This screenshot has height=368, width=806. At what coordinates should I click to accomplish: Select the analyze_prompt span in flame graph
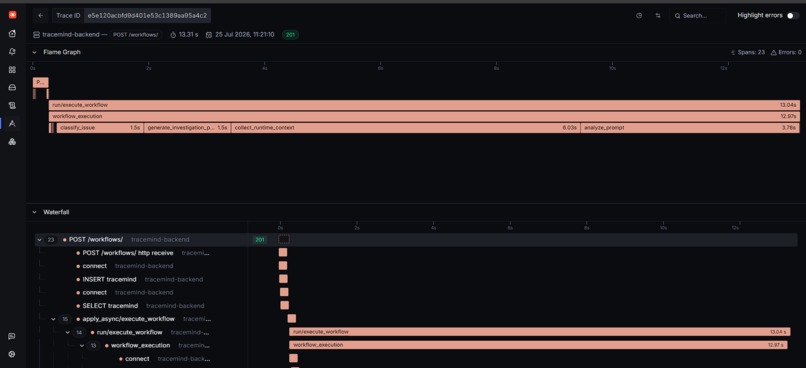[x=690, y=128]
